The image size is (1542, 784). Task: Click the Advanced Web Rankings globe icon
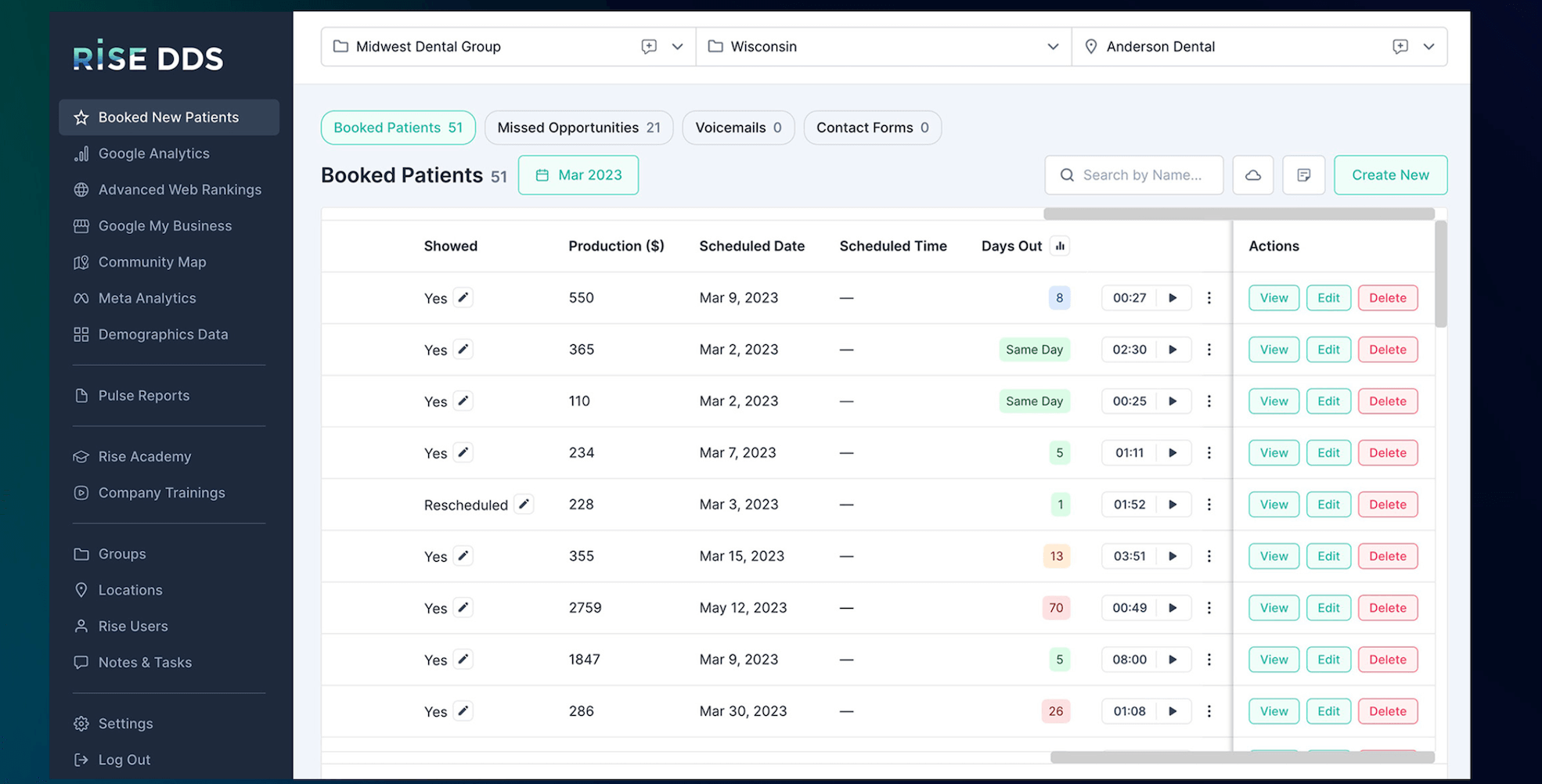point(81,189)
